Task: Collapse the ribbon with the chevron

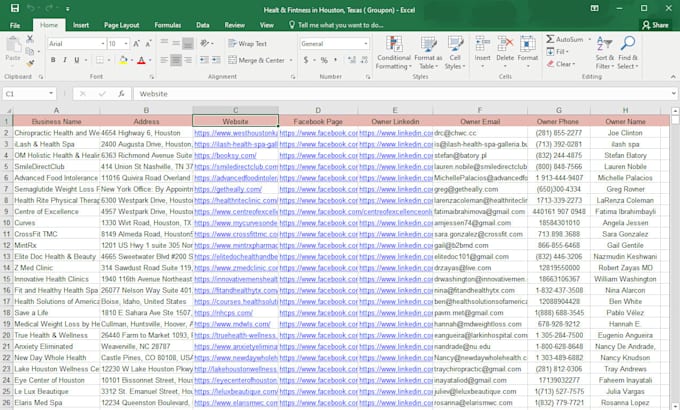Action: pyautogui.click(x=673, y=77)
